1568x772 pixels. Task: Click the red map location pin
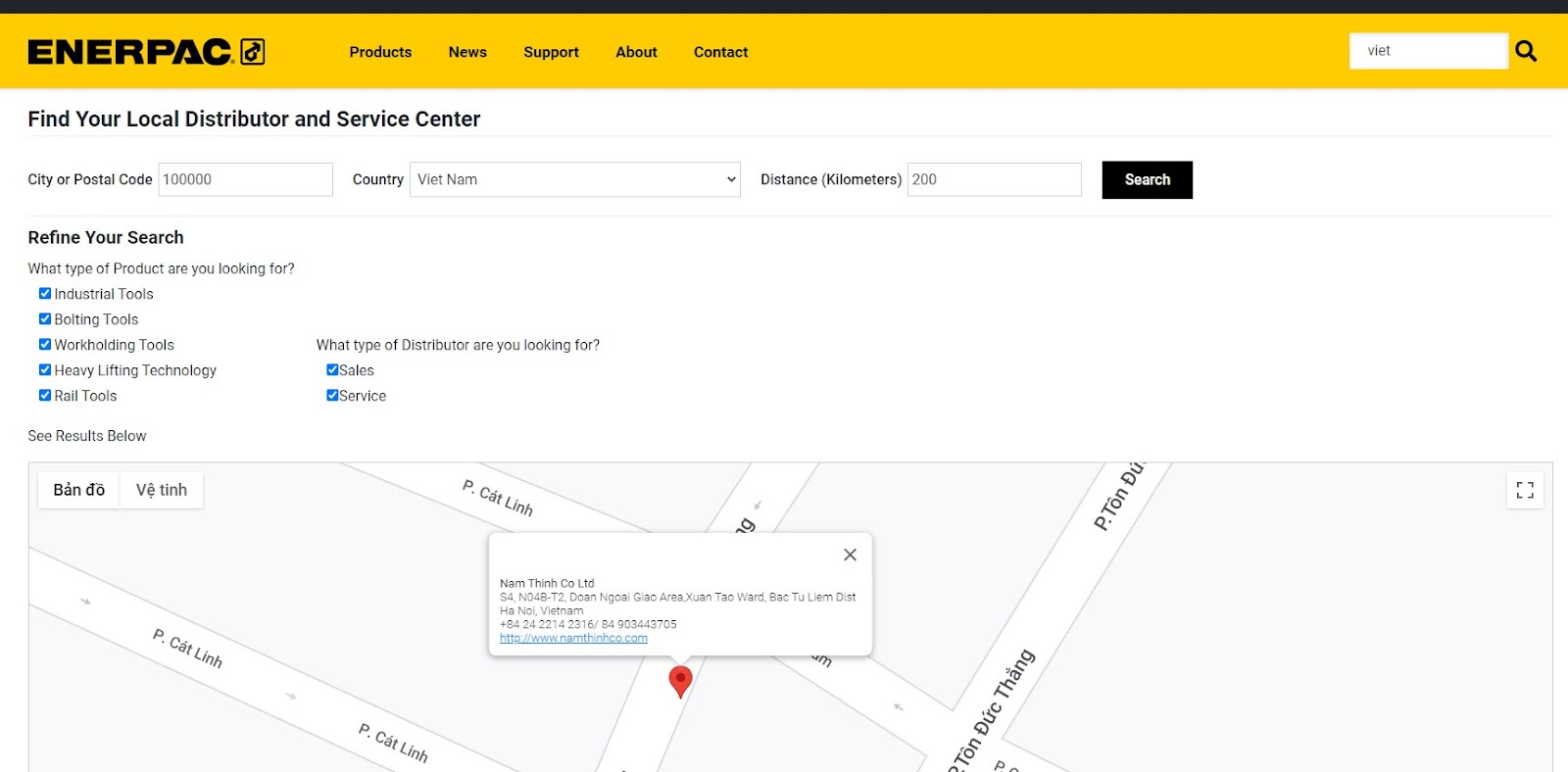pyautogui.click(x=680, y=682)
